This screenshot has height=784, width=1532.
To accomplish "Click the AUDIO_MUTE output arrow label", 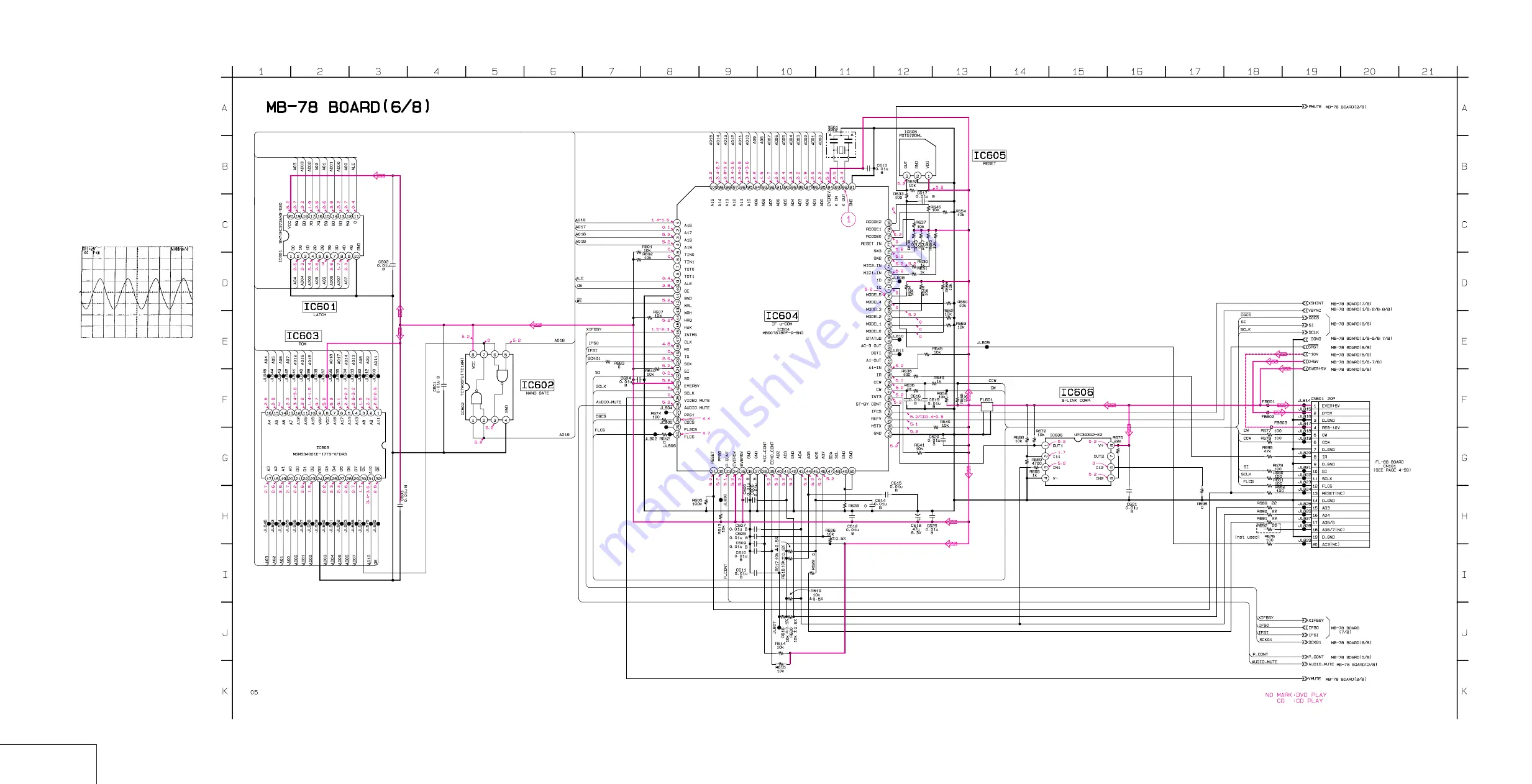I will pos(1321,665).
